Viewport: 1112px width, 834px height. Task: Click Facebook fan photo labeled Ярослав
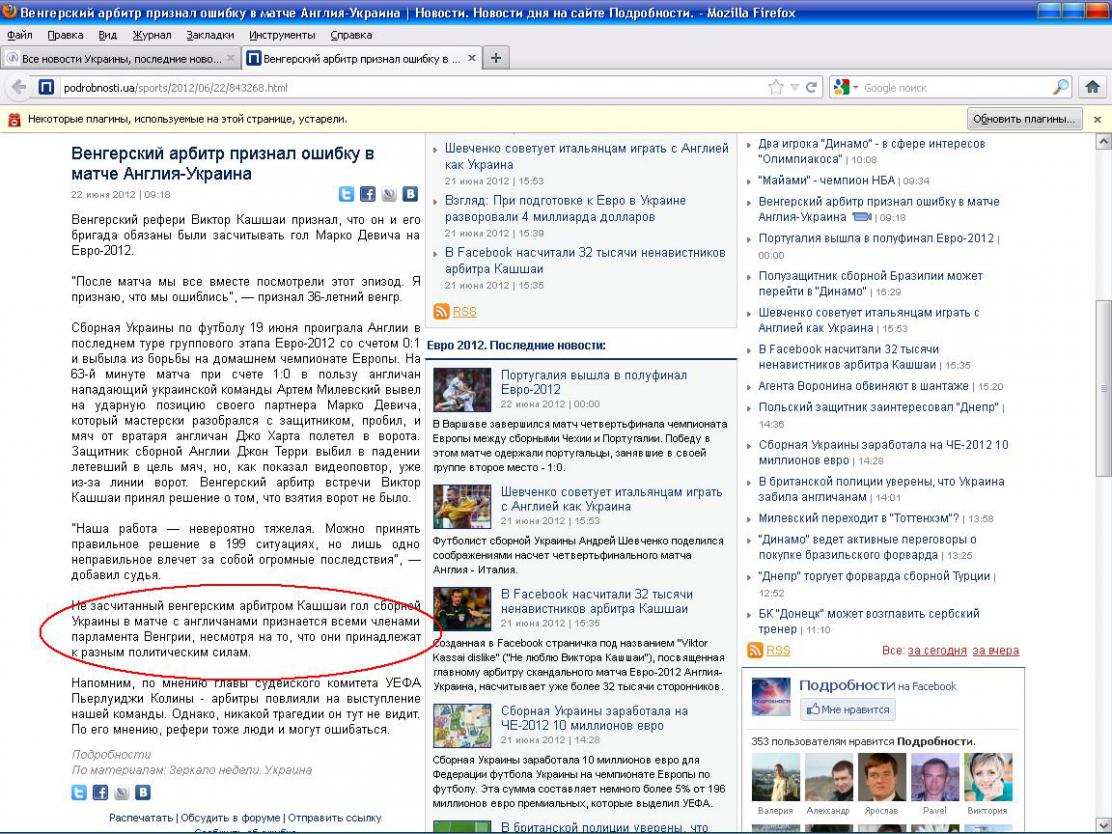(882, 777)
